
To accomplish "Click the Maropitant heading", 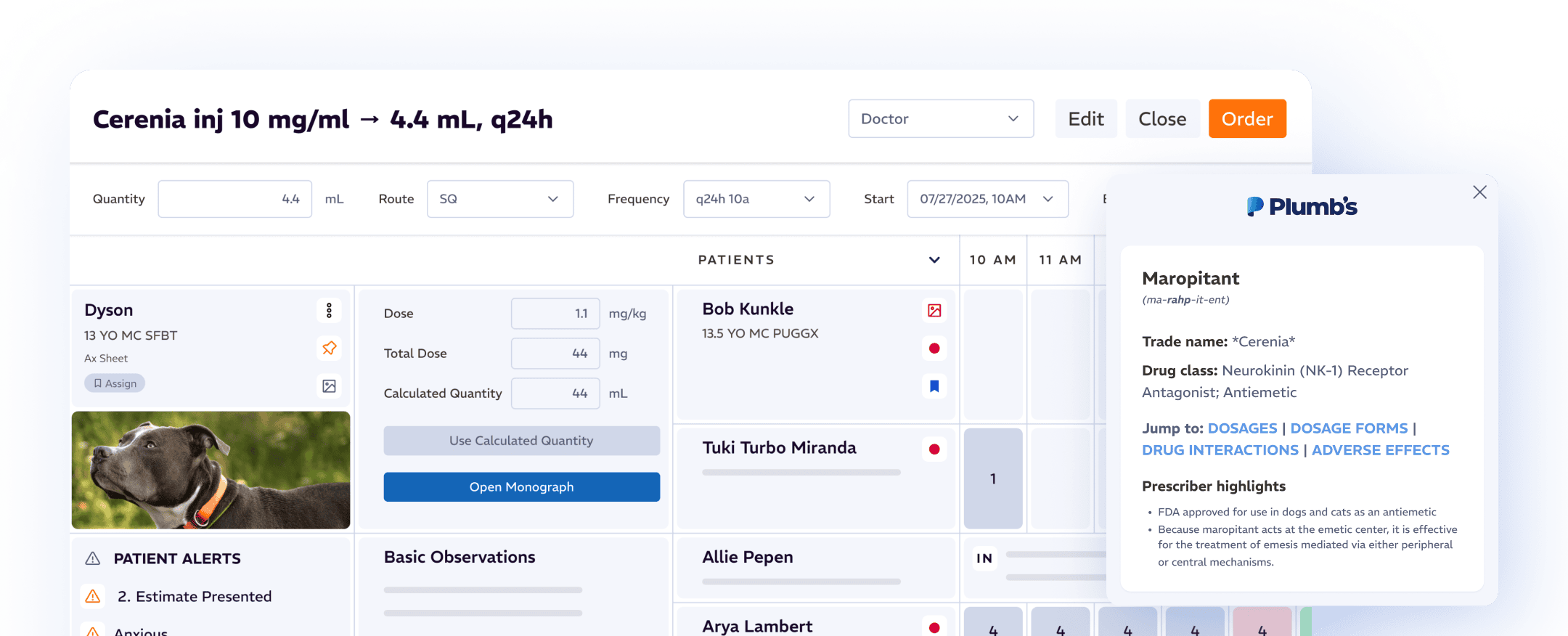I will [x=1191, y=279].
